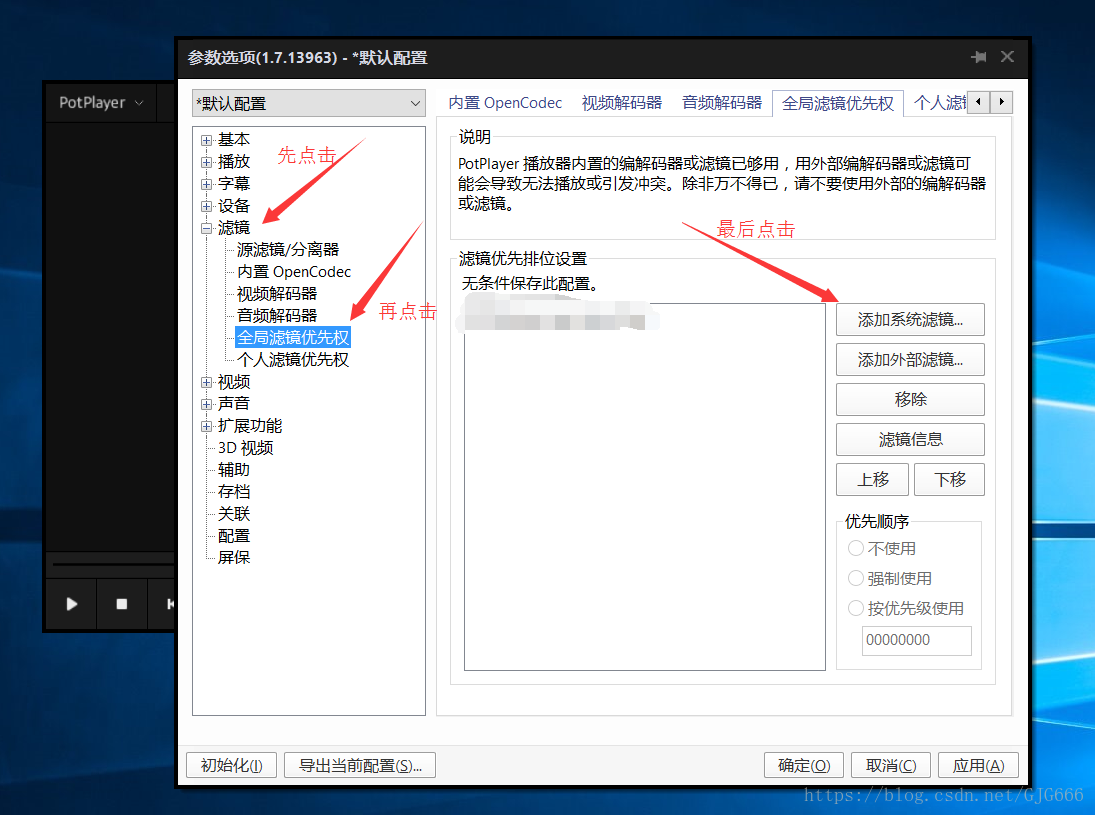Select 音频解码器 in the tree
The width and height of the screenshot is (1095, 815).
[x=277, y=316]
